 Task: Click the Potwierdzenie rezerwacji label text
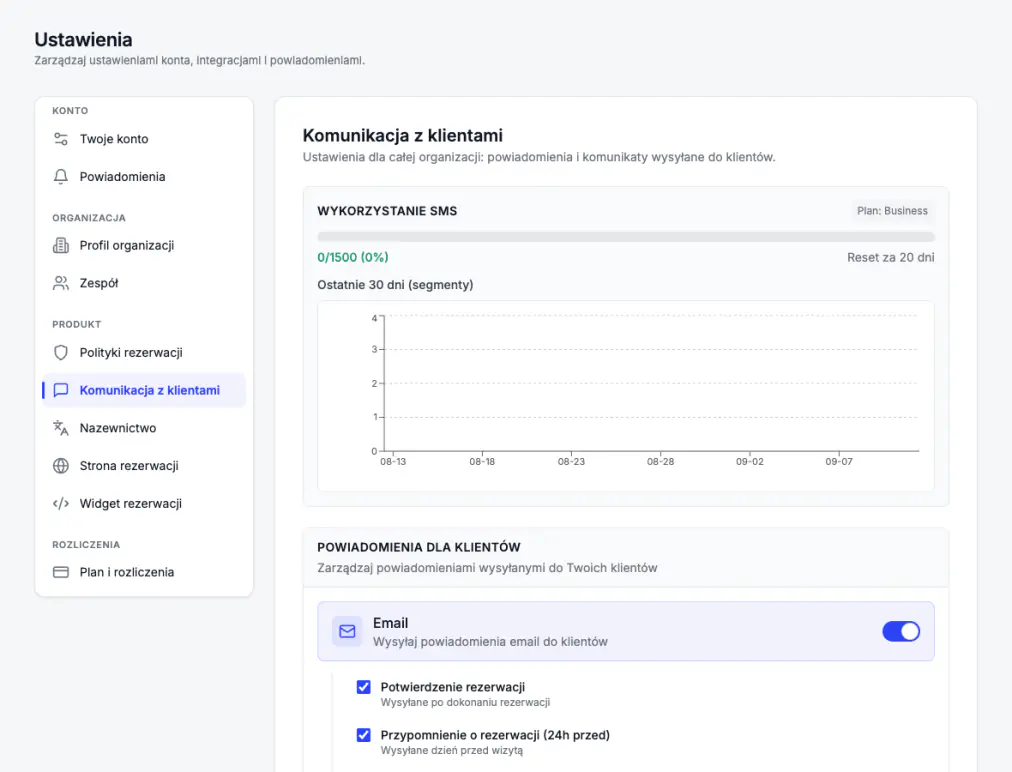[x=452, y=687]
